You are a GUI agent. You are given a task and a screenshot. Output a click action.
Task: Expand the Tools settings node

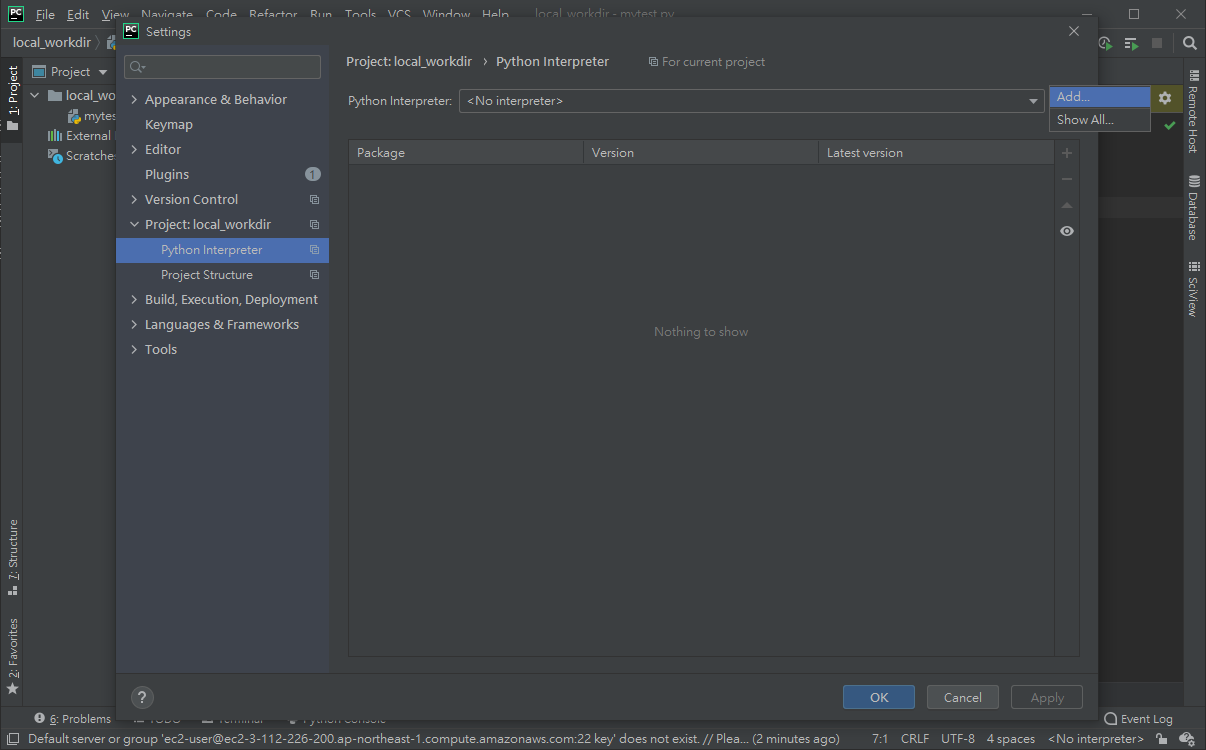[134, 350]
